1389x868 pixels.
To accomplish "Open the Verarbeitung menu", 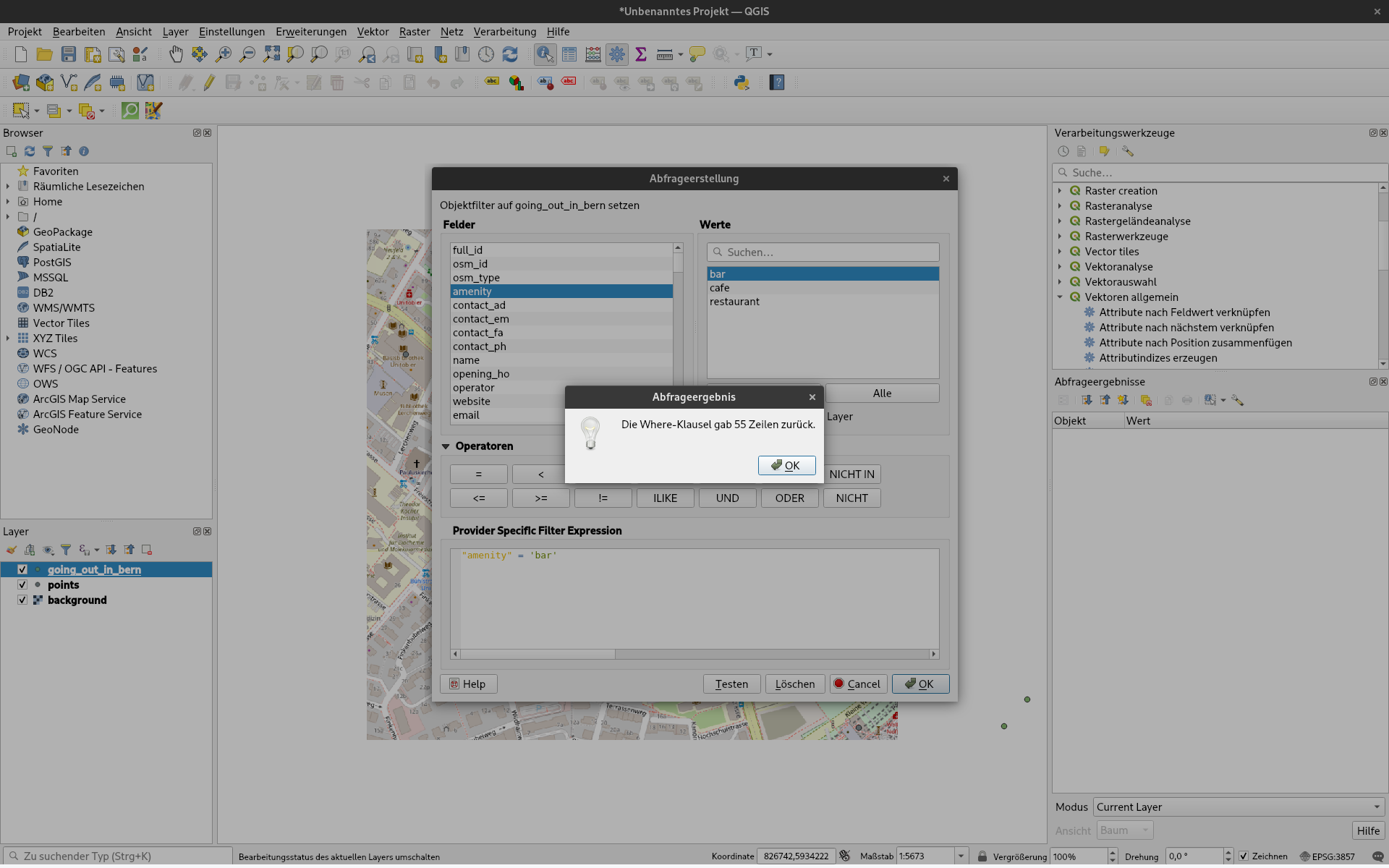I will click(504, 32).
